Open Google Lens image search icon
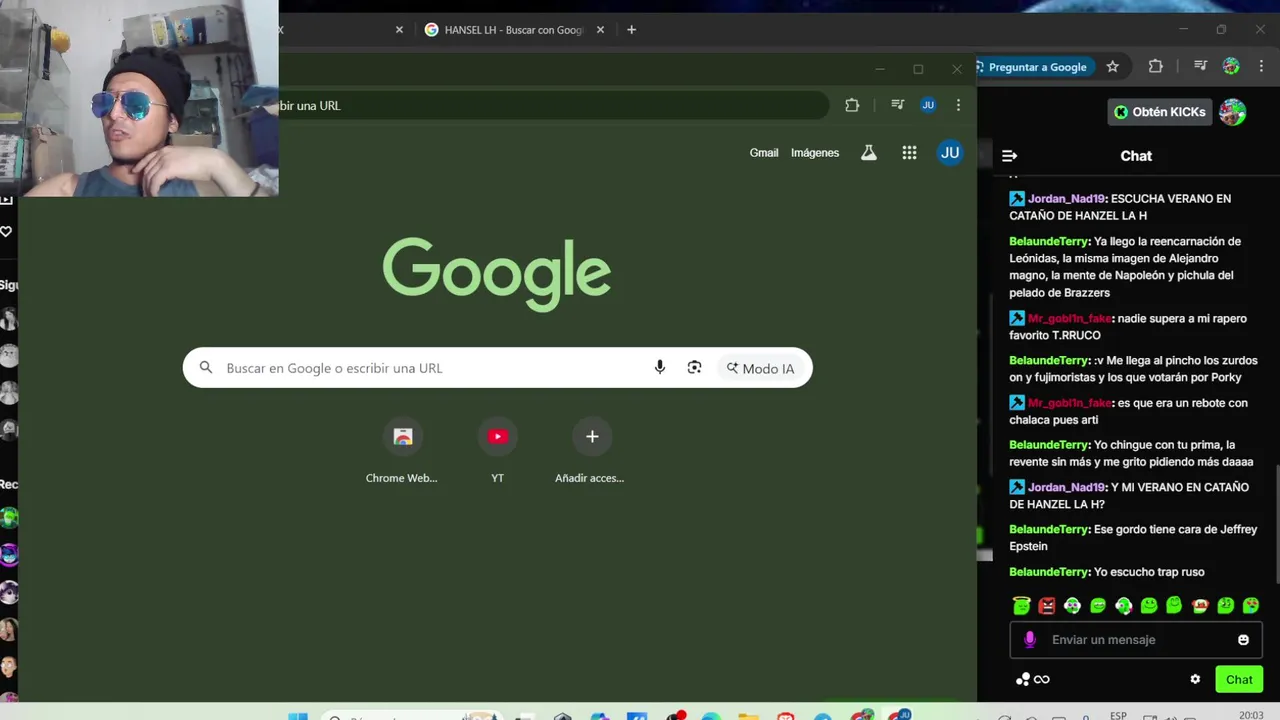1280x720 pixels. click(694, 368)
